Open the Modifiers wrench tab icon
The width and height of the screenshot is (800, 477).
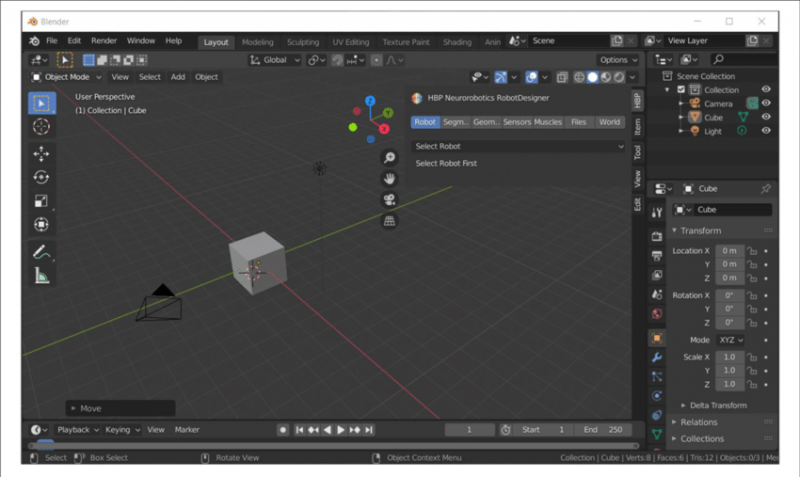(657, 357)
